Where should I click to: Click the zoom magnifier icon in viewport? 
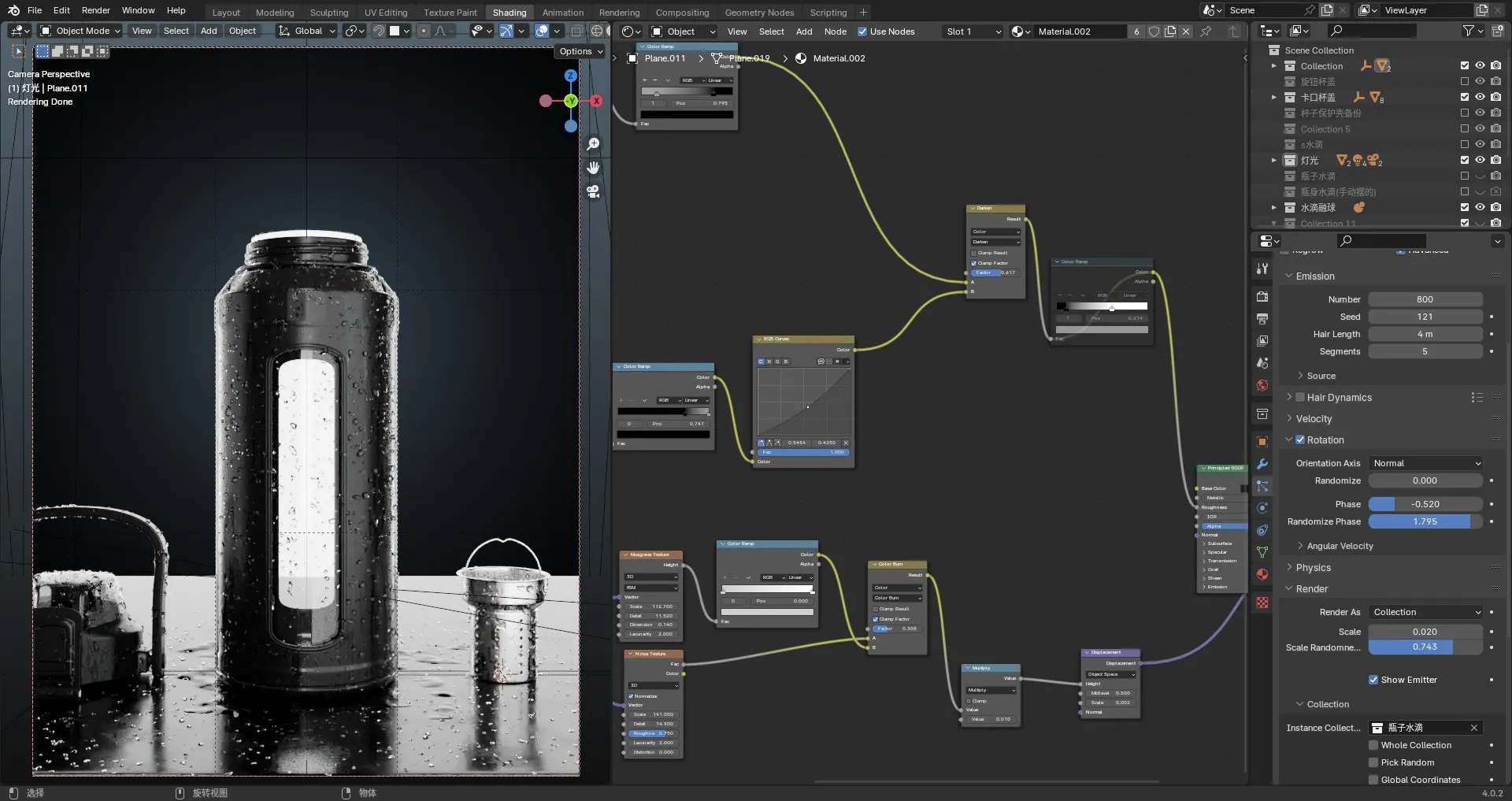click(x=594, y=144)
